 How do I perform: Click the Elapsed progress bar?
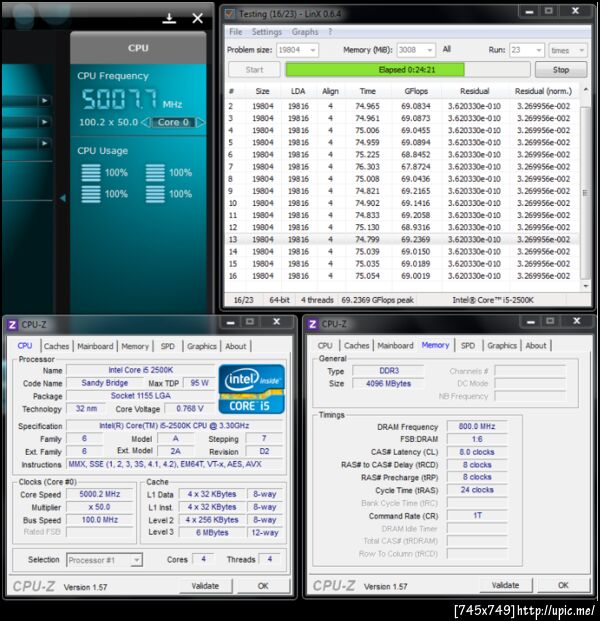[x=408, y=70]
